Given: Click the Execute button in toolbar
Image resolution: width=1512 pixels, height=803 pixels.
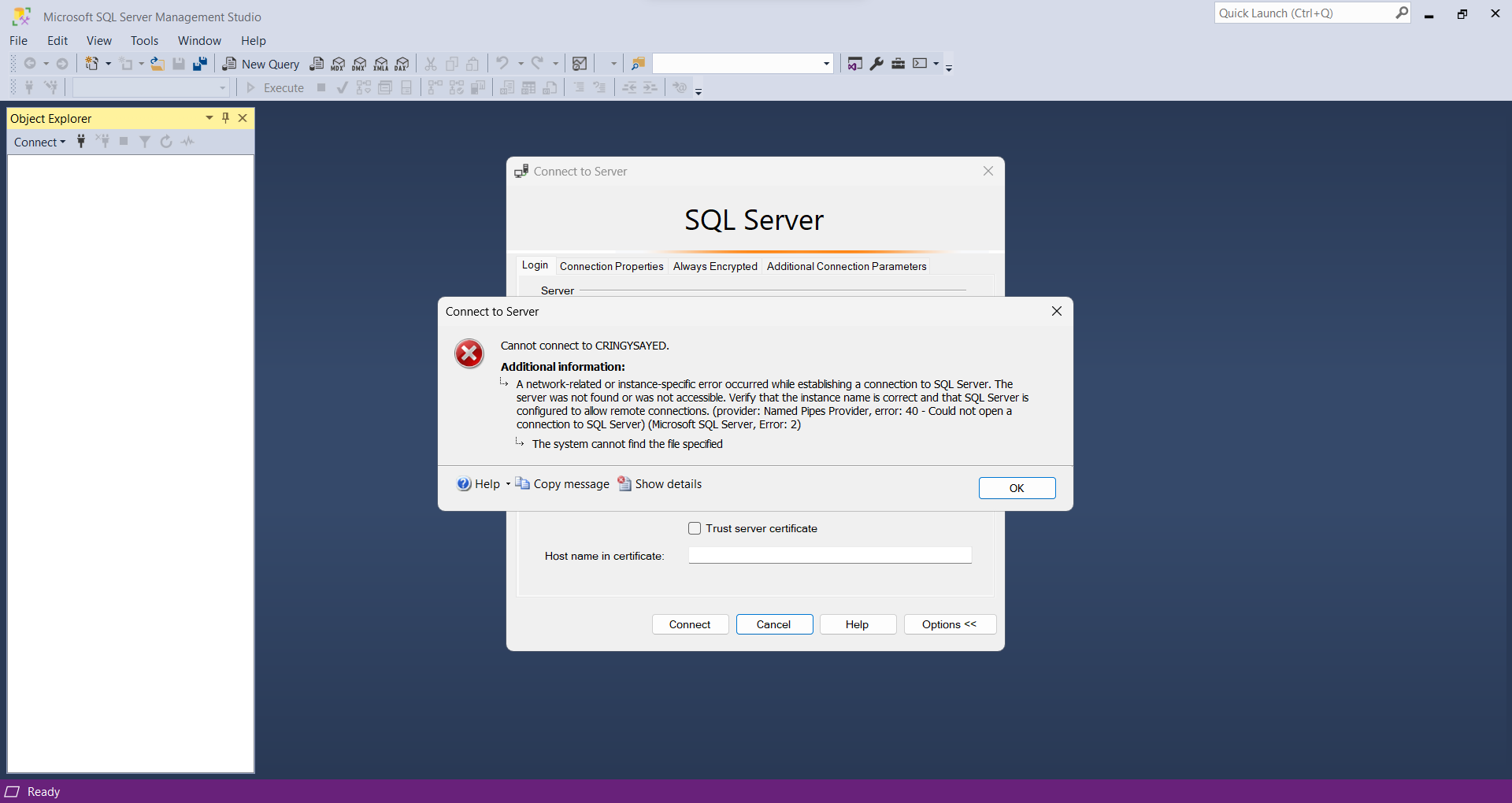Looking at the screenshot, I should [x=276, y=87].
